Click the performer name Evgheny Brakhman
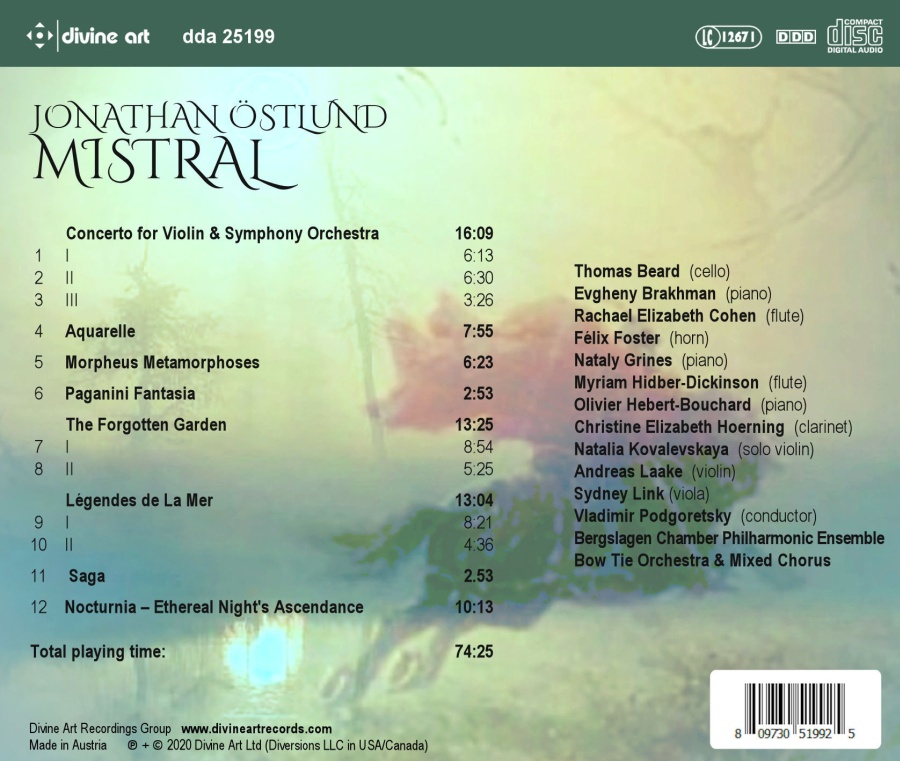 click(x=645, y=293)
